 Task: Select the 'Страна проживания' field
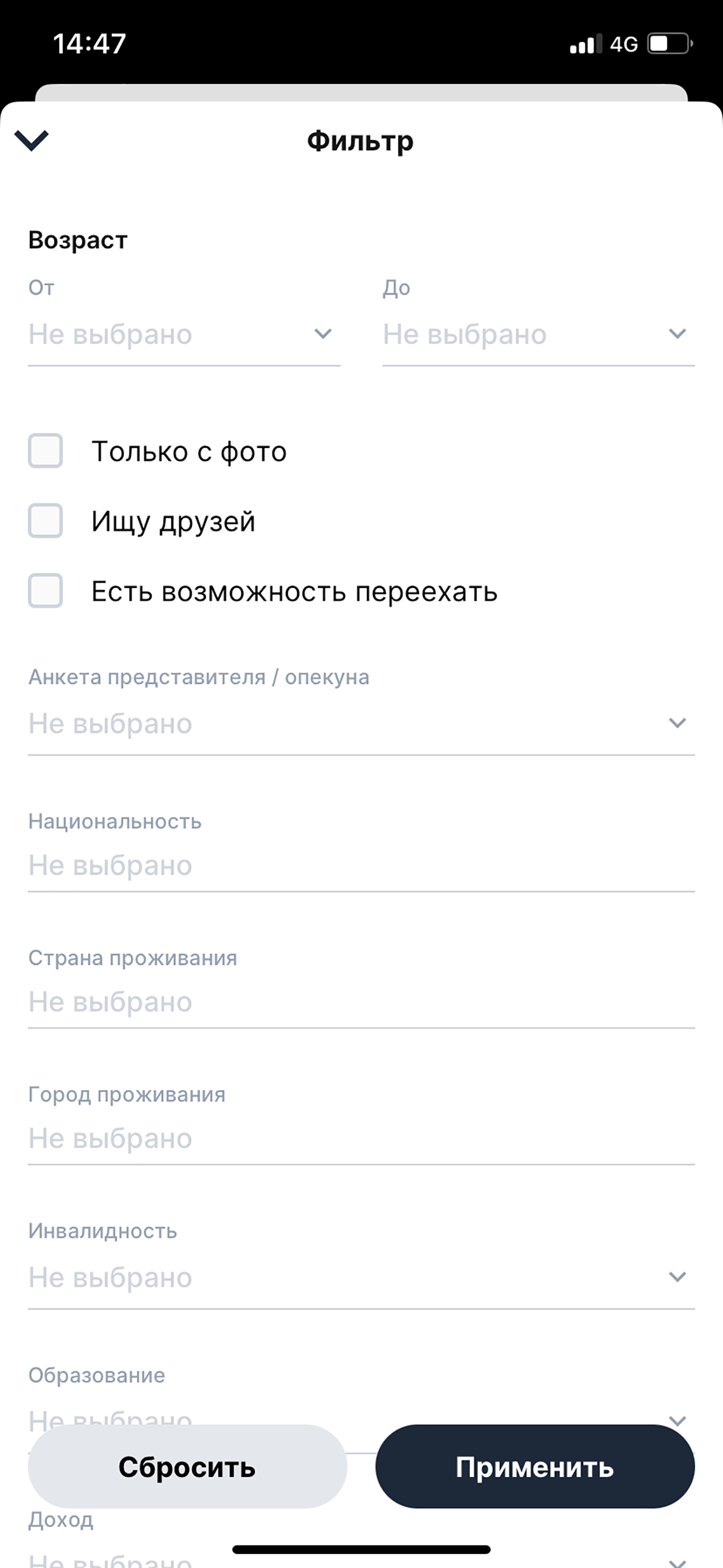(361, 1001)
